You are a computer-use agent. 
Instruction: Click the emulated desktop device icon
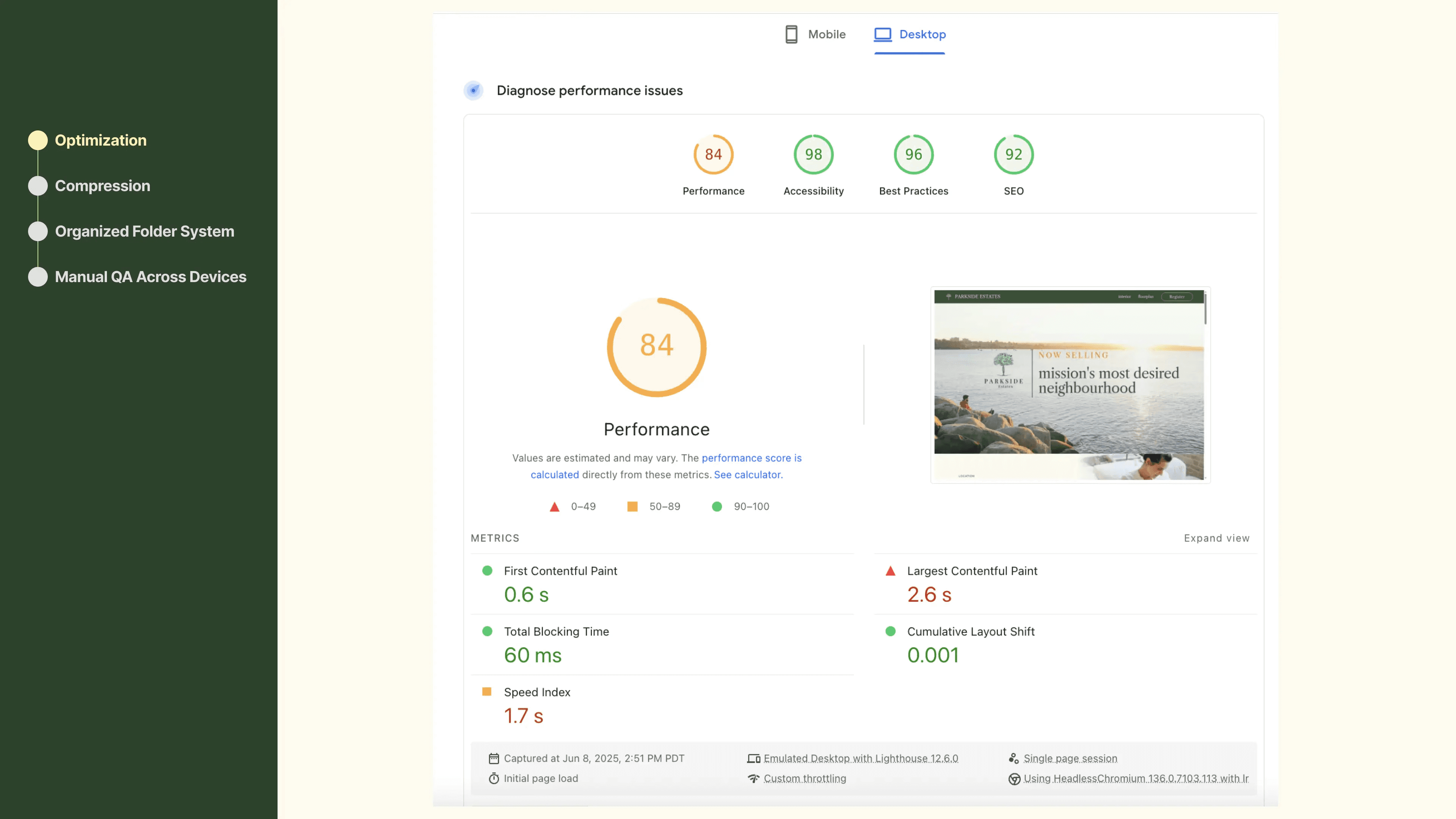753,758
